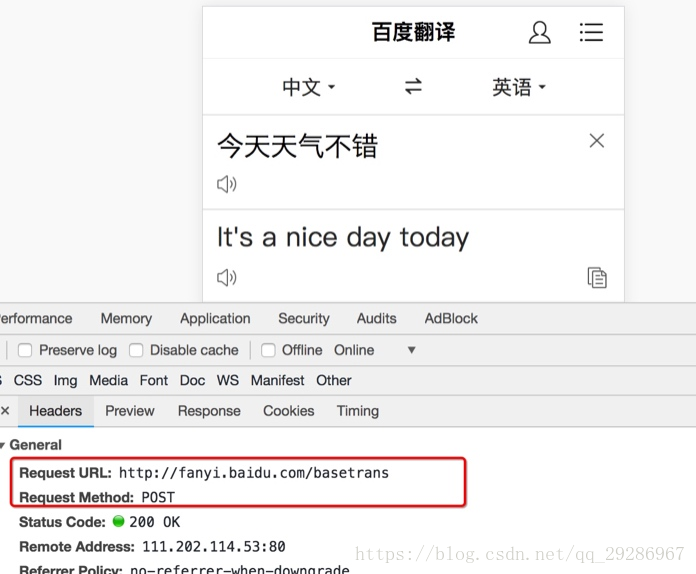Enable the Preserve log checkbox
Viewport: 696px width, 574px height.
pyautogui.click(x=25, y=350)
